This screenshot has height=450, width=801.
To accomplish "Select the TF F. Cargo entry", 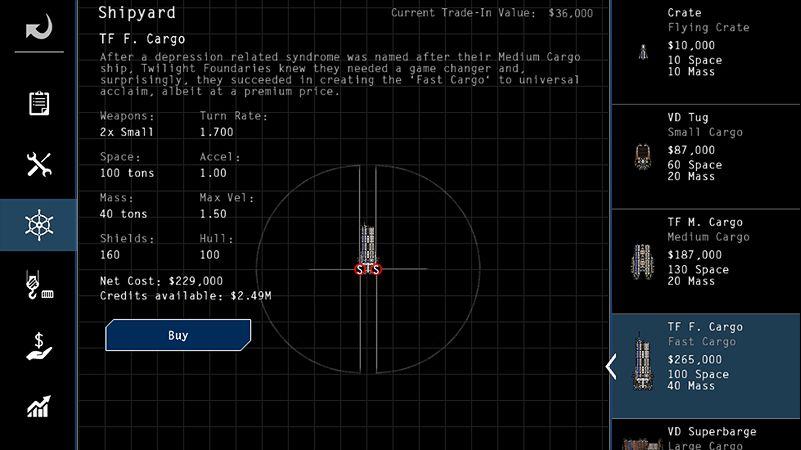I will click(706, 366).
